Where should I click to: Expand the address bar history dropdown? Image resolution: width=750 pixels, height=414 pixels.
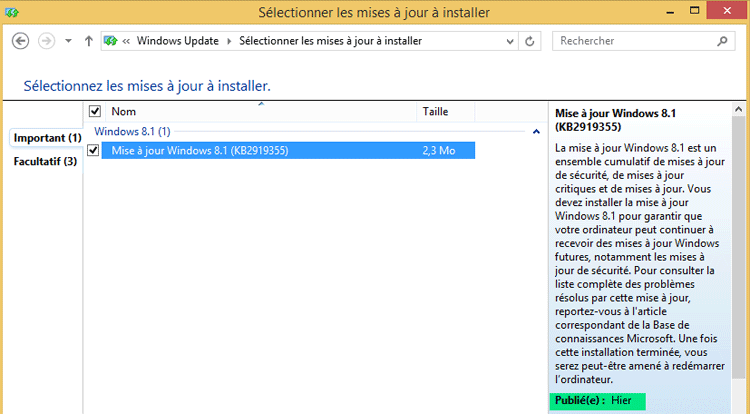tap(509, 41)
